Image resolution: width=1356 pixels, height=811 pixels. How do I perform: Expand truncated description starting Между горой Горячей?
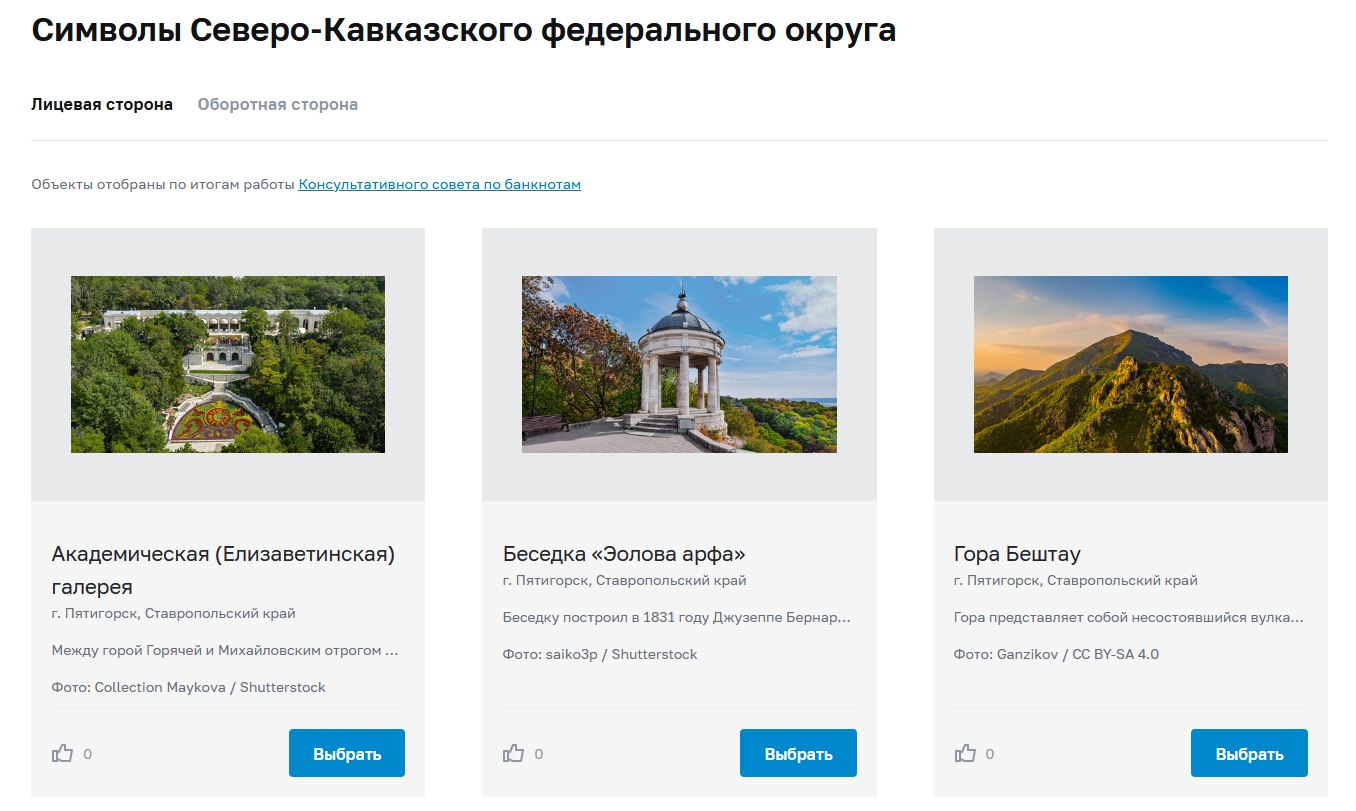[x=225, y=651]
